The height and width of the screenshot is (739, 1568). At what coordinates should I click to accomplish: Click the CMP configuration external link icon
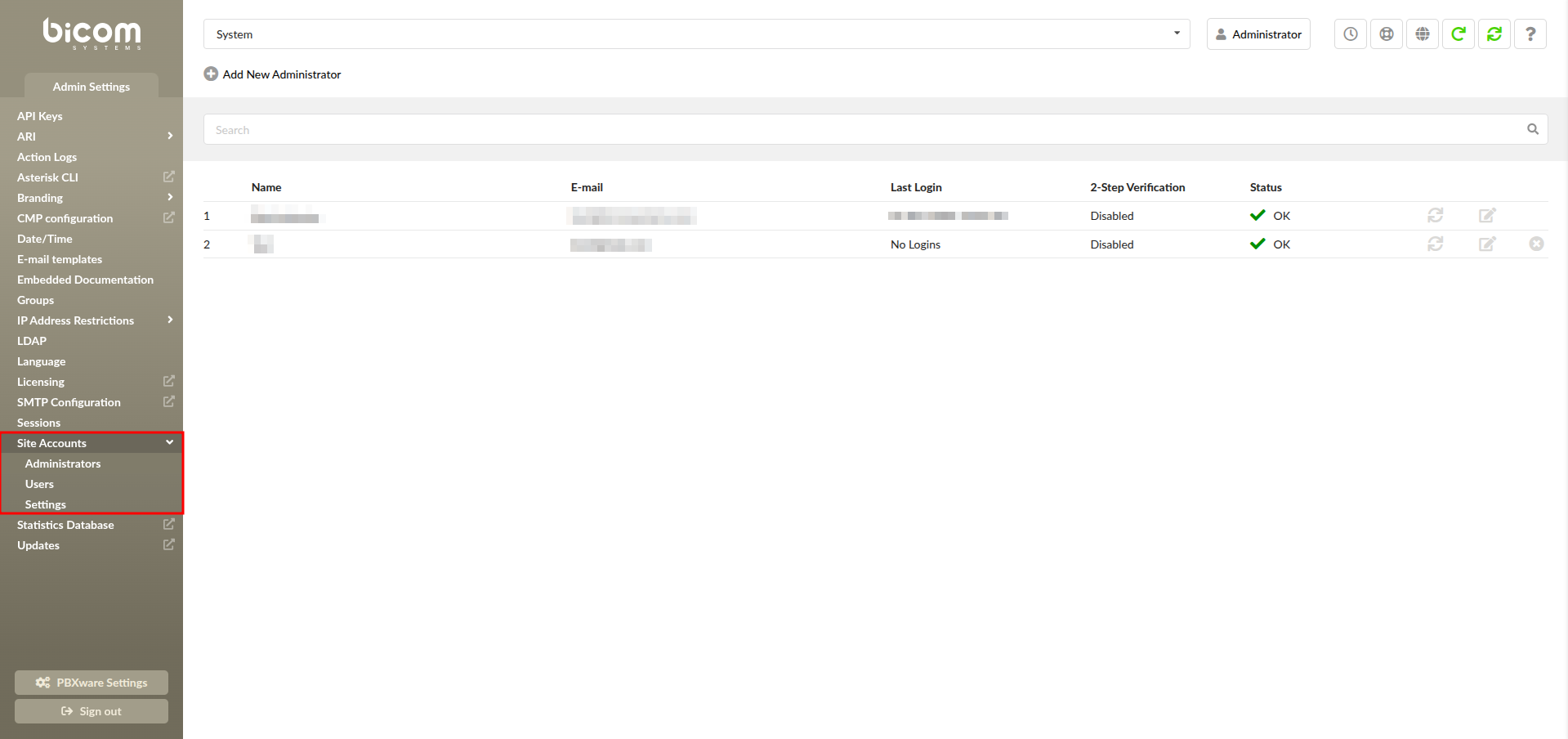tap(169, 217)
